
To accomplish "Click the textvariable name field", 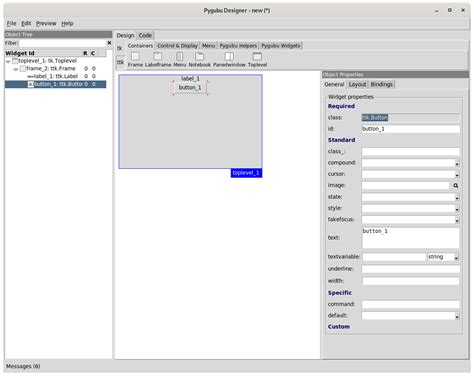I will coord(394,257).
